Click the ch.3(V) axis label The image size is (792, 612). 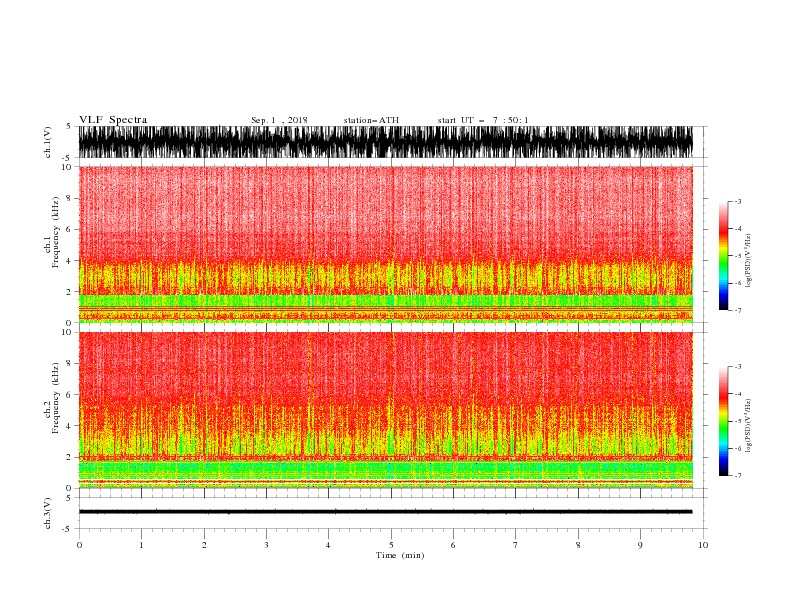click(x=48, y=513)
